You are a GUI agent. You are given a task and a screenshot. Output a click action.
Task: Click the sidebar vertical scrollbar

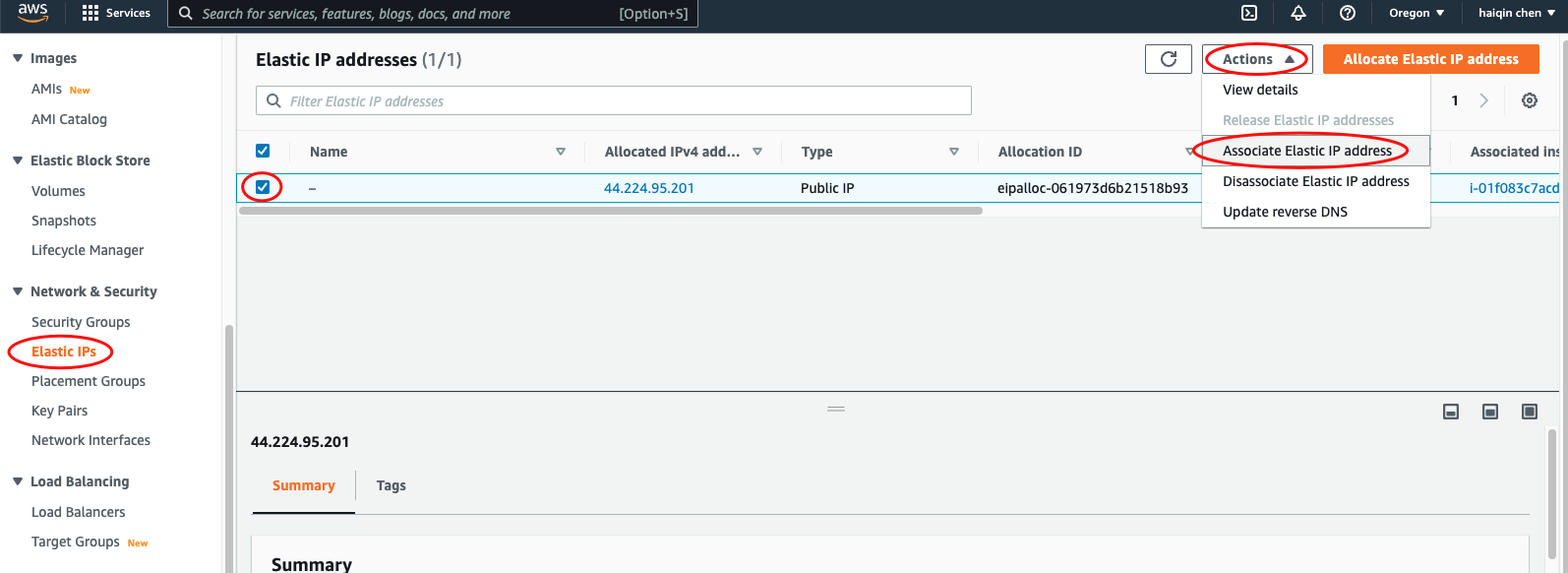tap(229, 448)
